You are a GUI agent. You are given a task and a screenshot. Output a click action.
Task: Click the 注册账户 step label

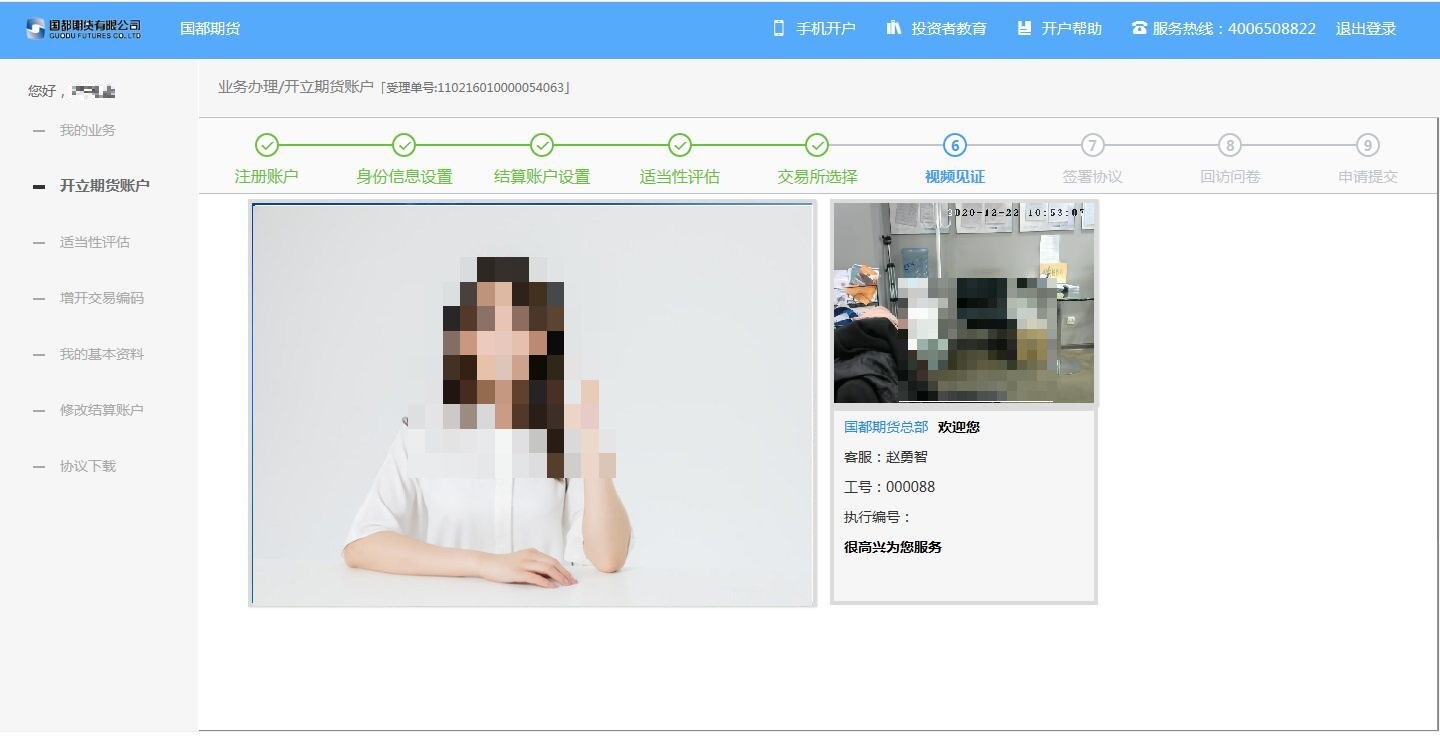[x=267, y=177]
